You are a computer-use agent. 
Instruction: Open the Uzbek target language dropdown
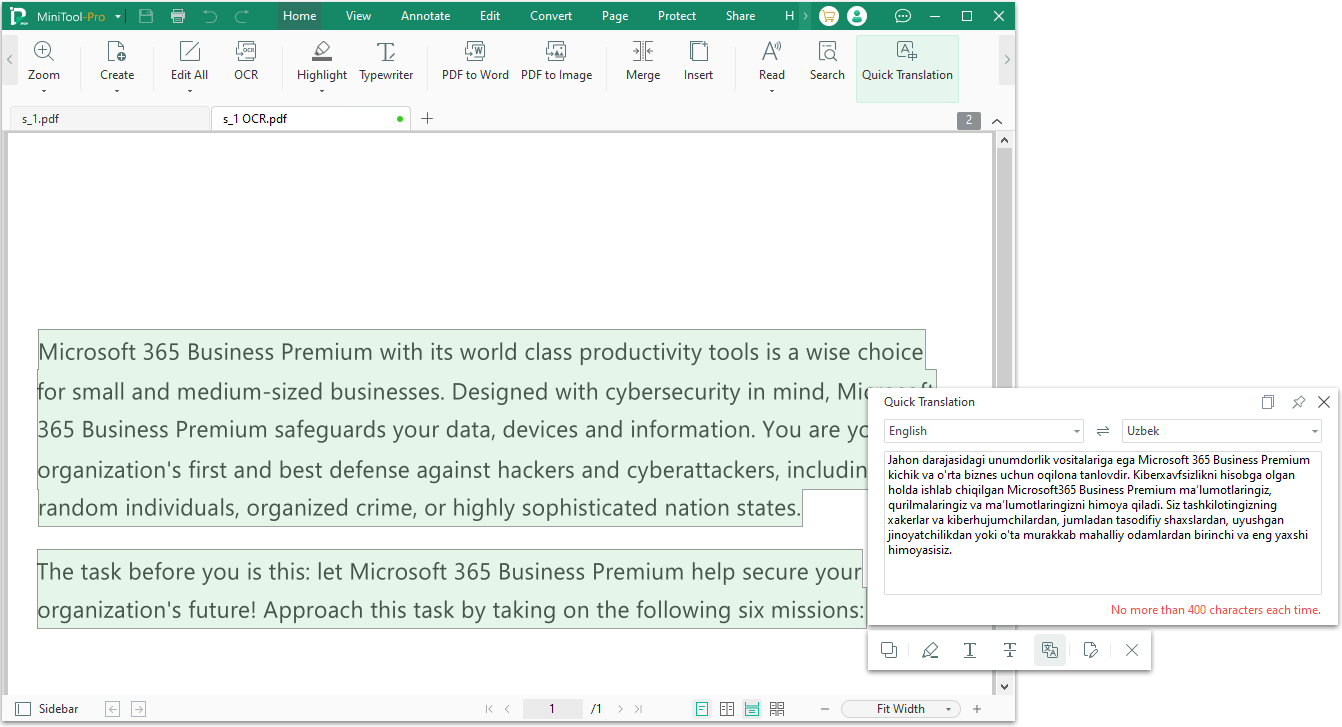tap(1222, 431)
